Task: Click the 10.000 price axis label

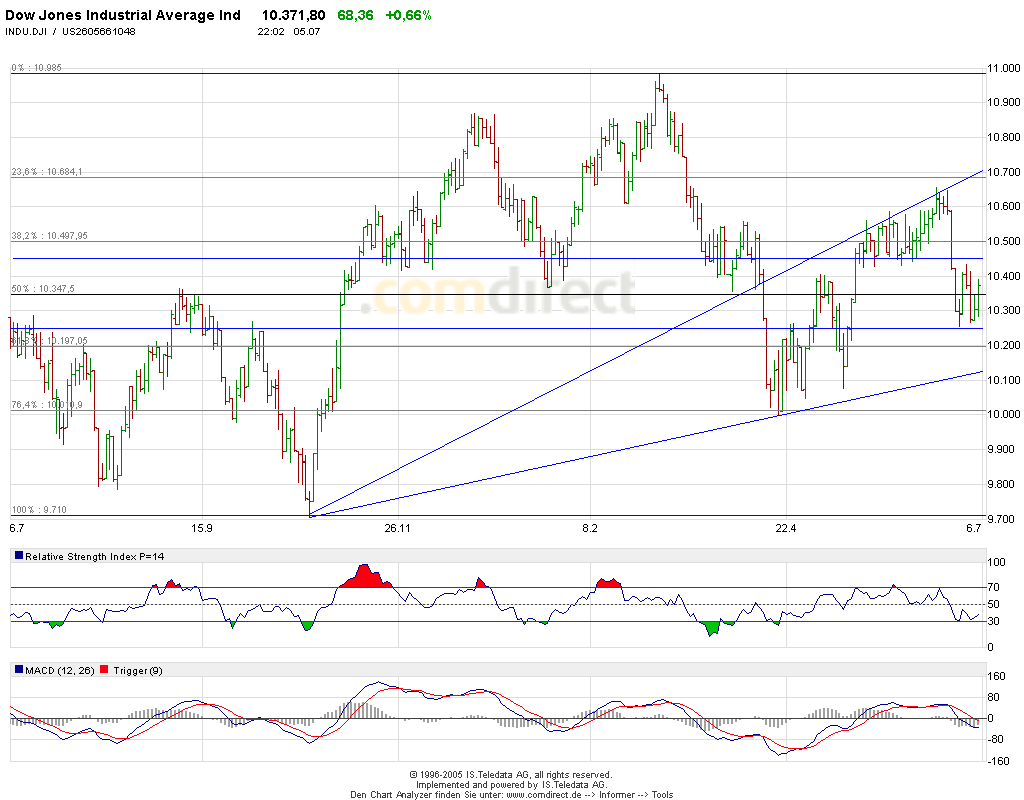Action: [x=1003, y=415]
